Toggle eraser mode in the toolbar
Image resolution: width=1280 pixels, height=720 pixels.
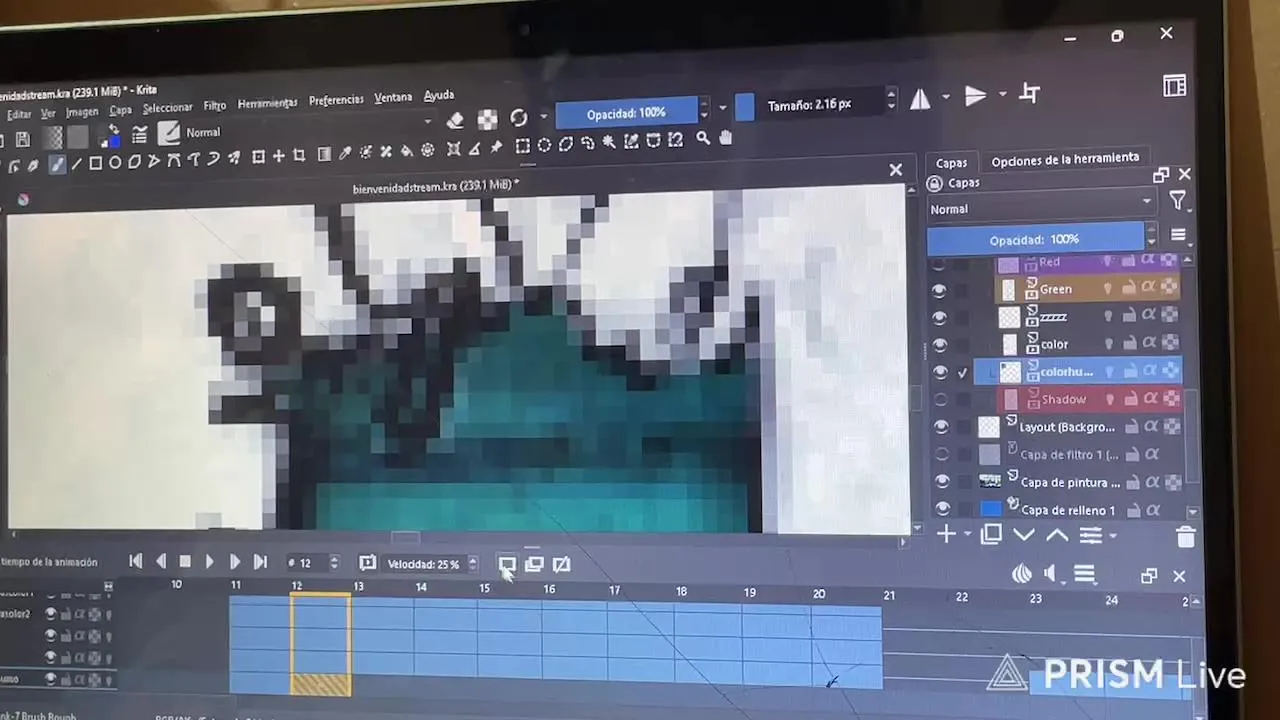pos(455,121)
